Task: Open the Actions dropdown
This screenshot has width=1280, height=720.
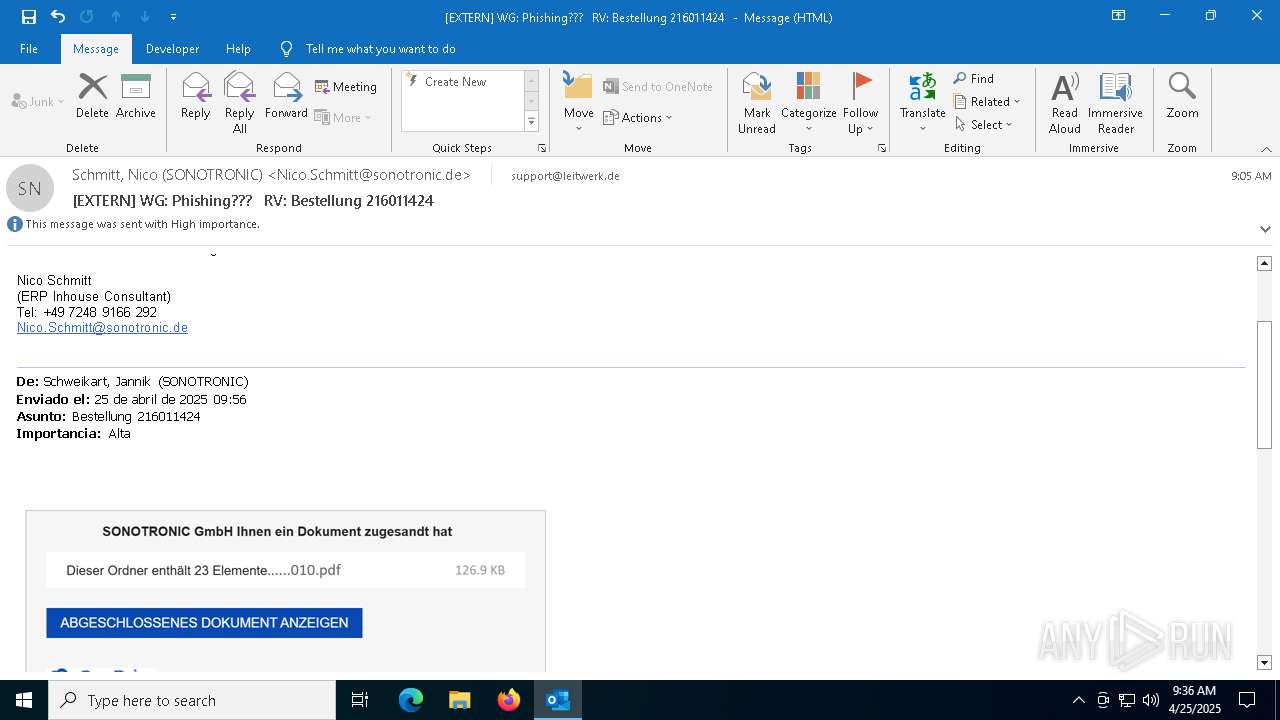Action: pyautogui.click(x=638, y=118)
